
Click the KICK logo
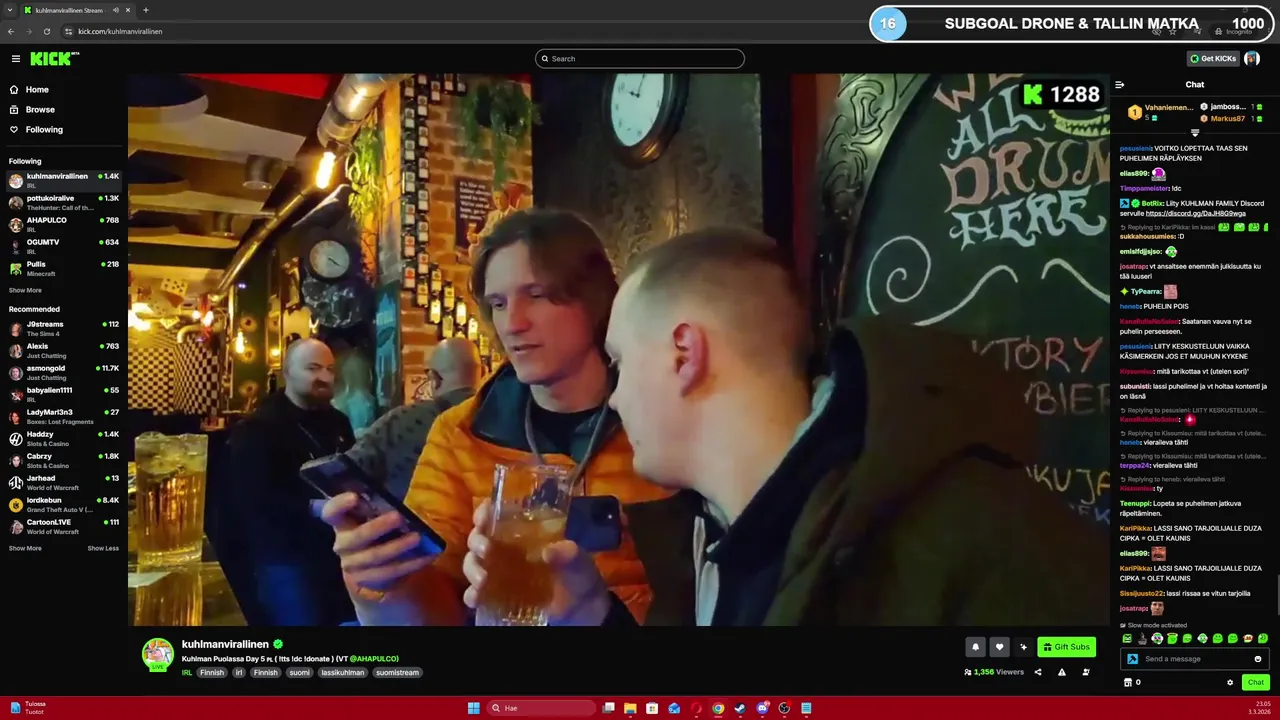click(53, 59)
